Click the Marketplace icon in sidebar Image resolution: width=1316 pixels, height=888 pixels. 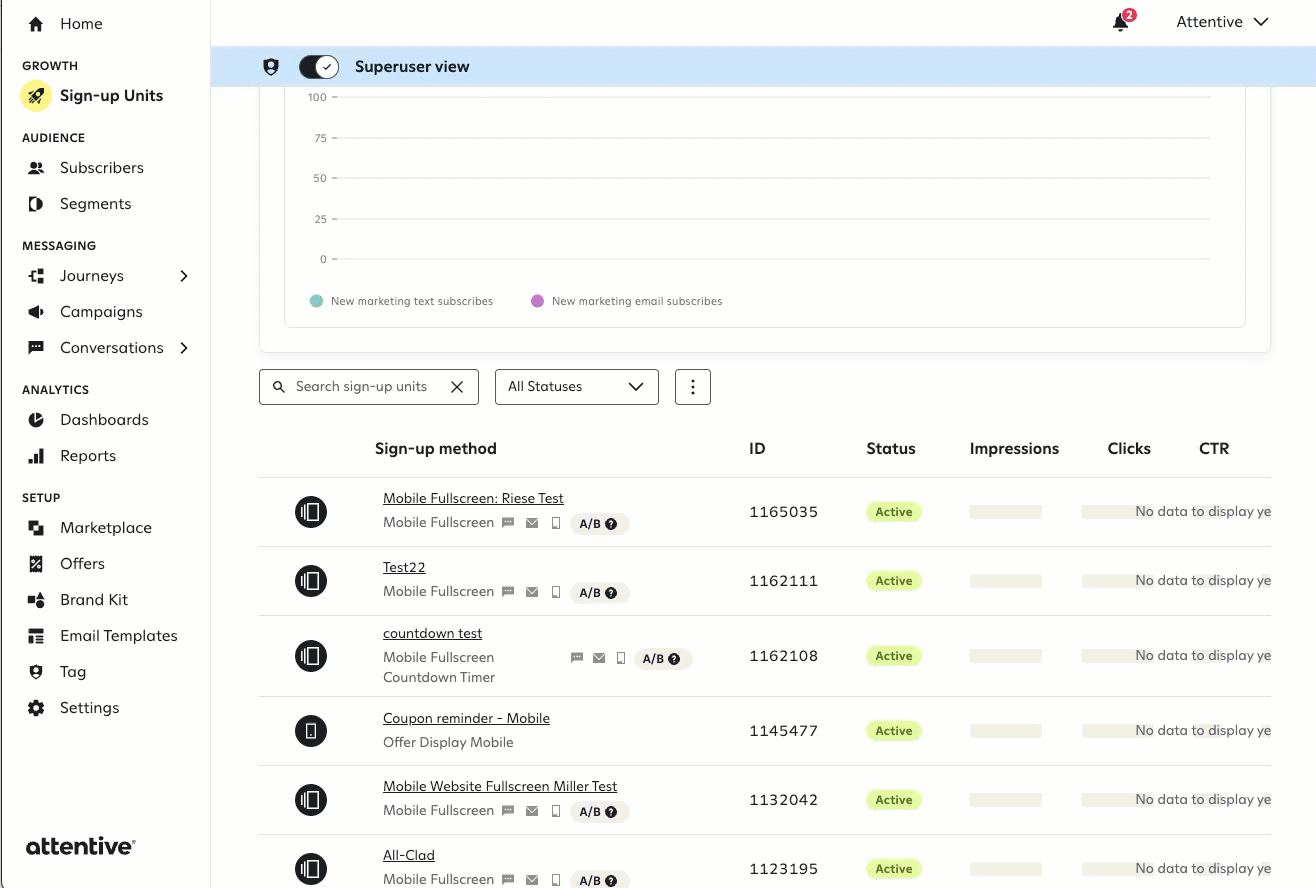[x=36, y=528]
